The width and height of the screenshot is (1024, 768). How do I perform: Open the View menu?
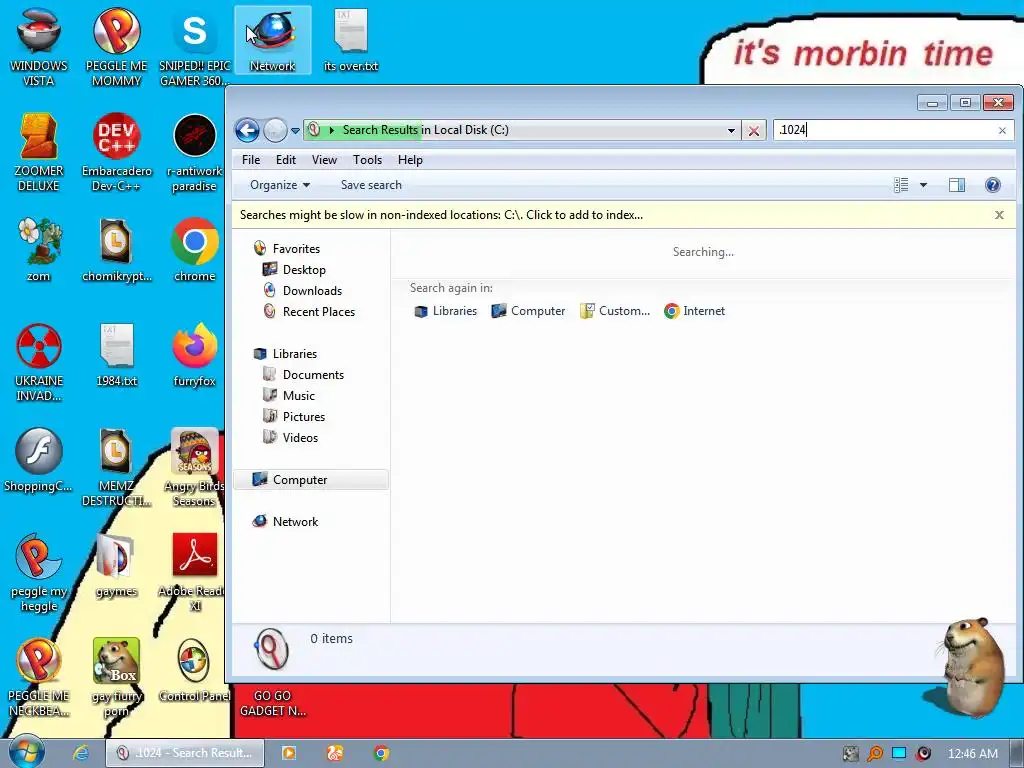coord(324,160)
